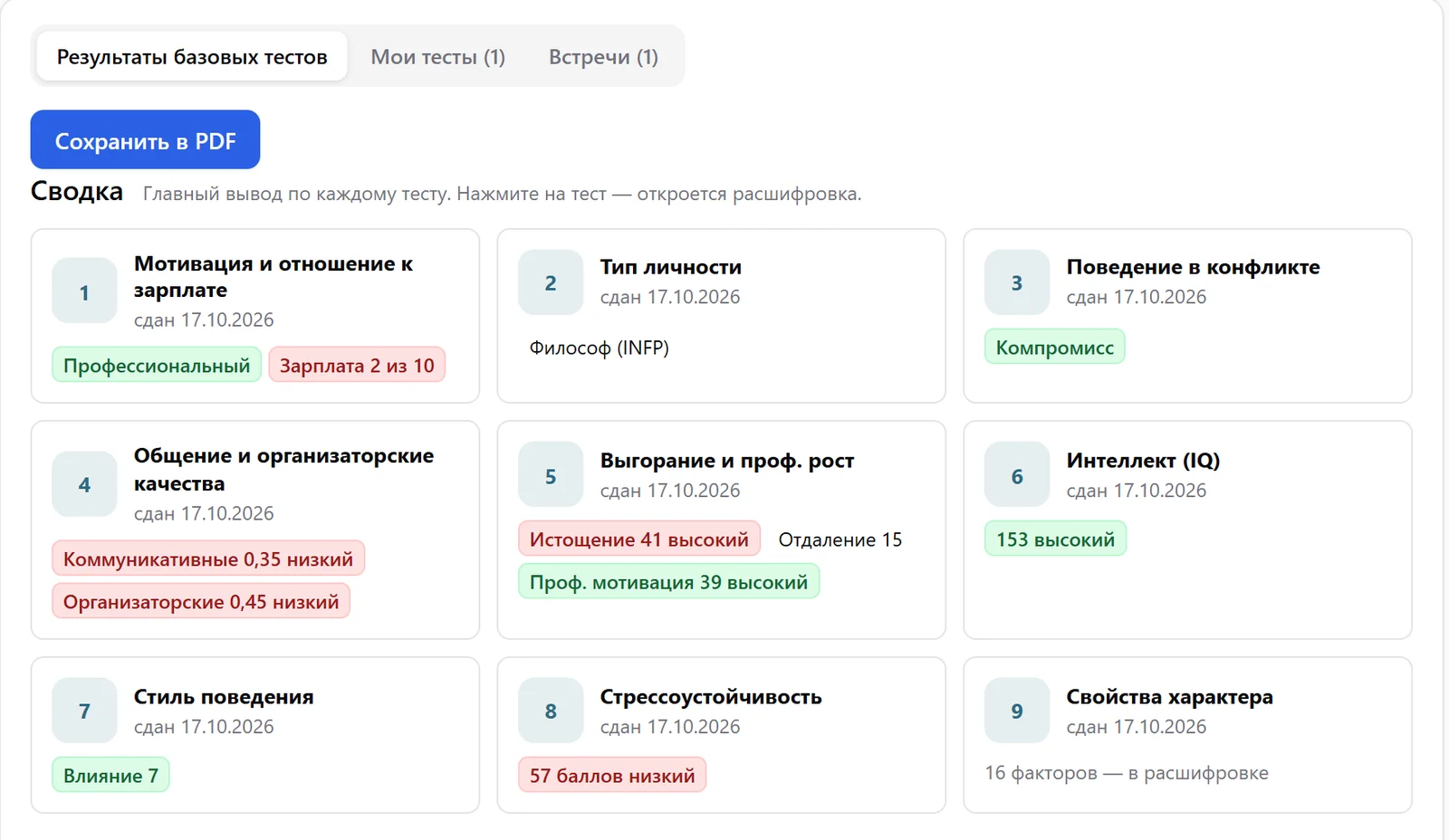Click the green Влияние 7 tag
Viewport: 1449px width, 840px height.
click(110, 775)
